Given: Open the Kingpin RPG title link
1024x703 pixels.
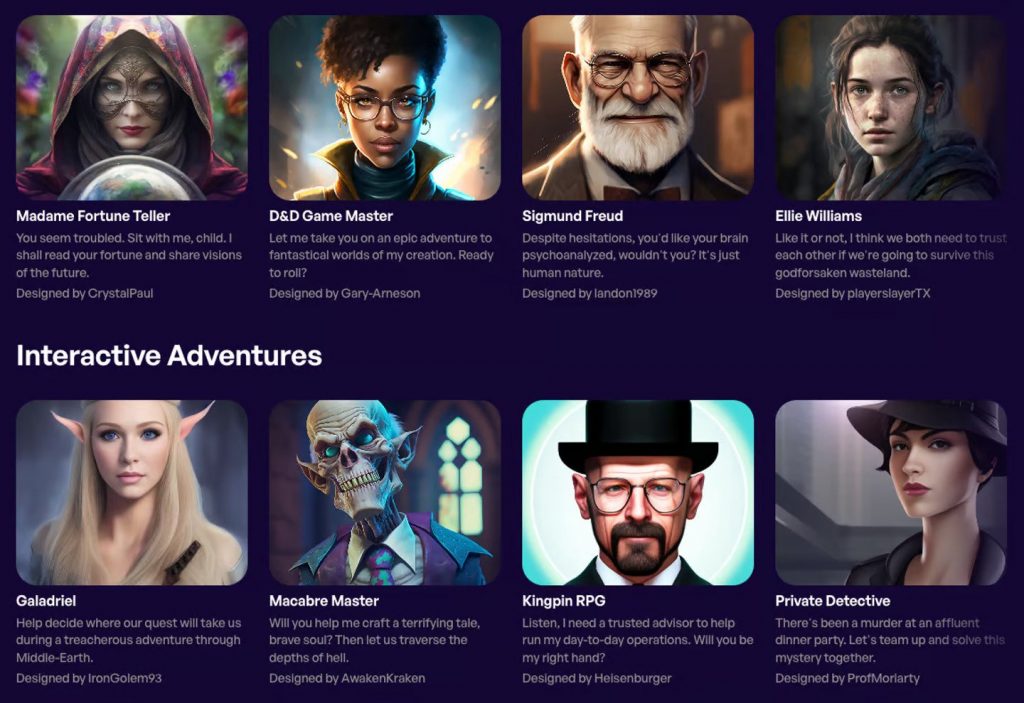Looking at the screenshot, I should pyautogui.click(x=564, y=601).
